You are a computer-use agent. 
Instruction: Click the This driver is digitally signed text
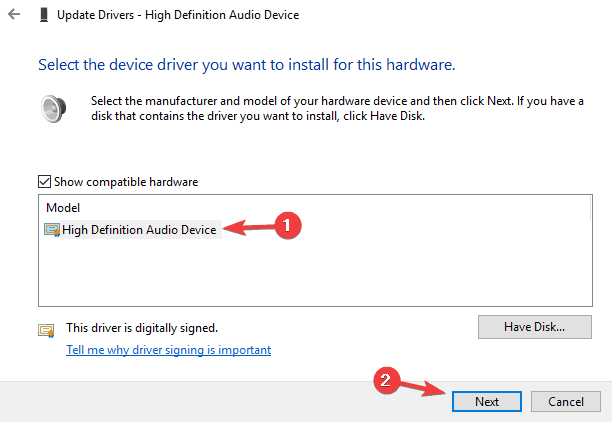pyautogui.click(x=142, y=328)
